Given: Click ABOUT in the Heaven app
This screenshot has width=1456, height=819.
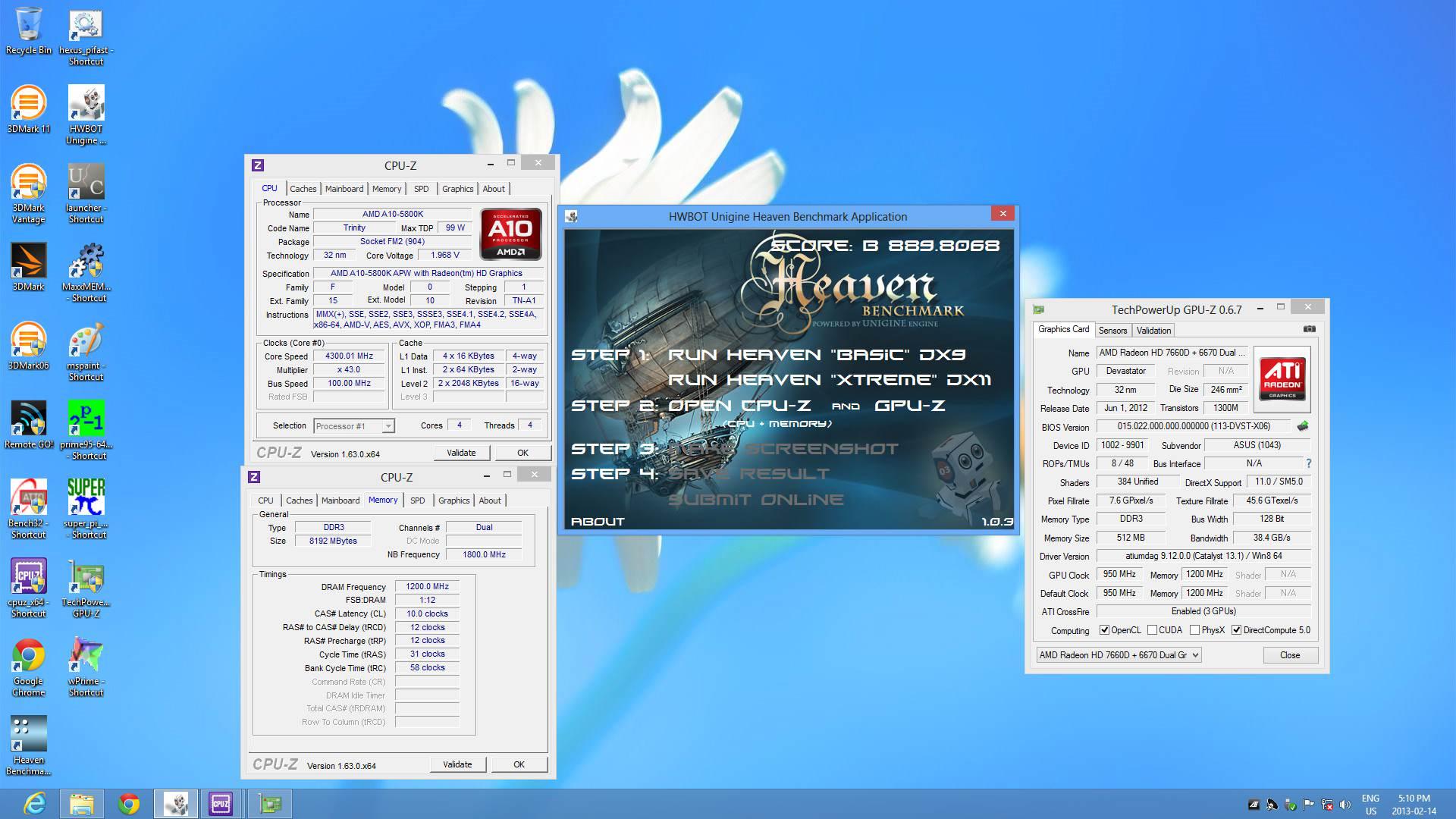Looking at the screenshot, I should point(598,522).
